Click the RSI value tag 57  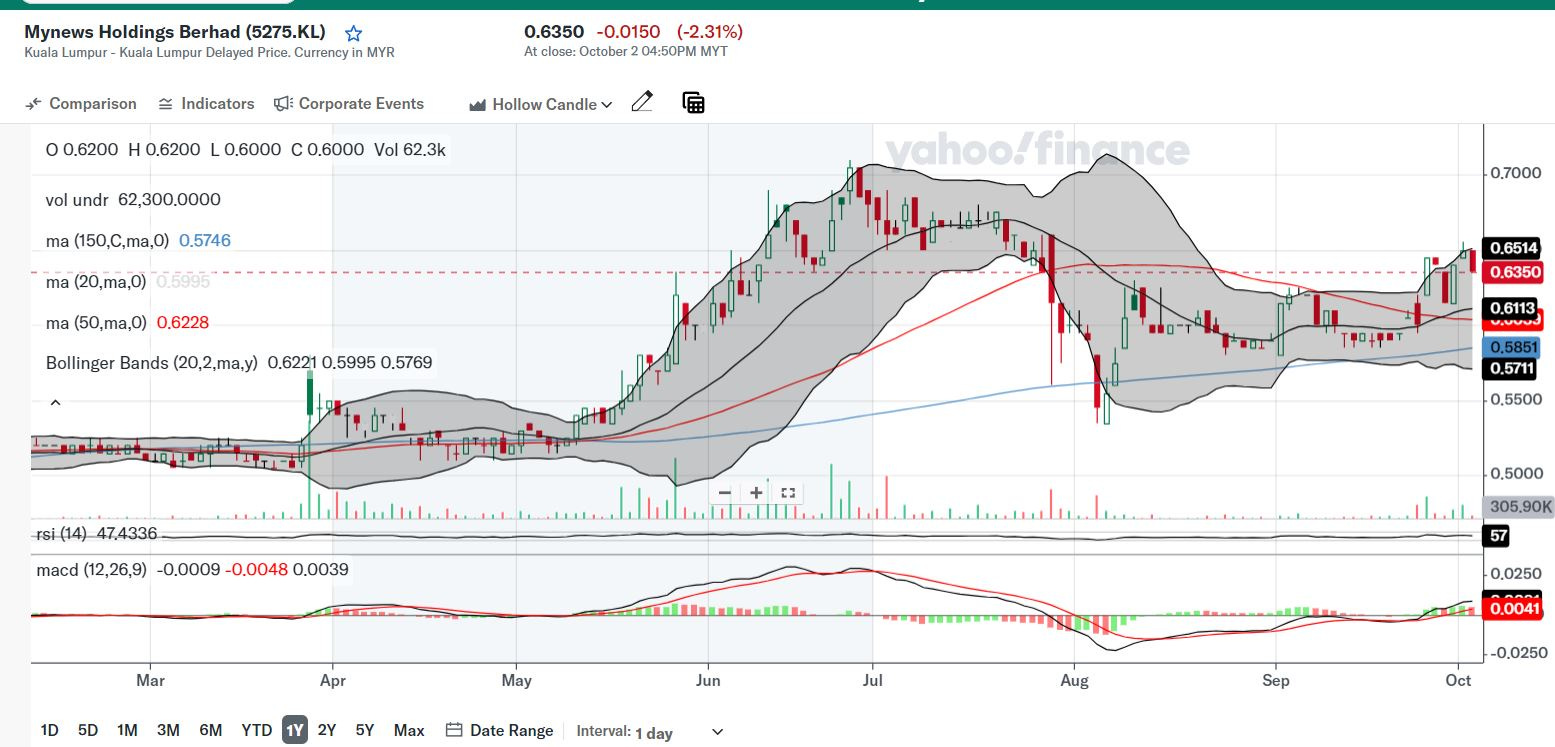(x=1498, y=536)
